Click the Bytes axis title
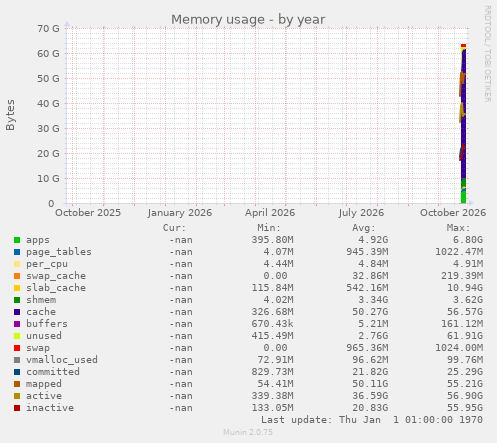 point(10,115)
